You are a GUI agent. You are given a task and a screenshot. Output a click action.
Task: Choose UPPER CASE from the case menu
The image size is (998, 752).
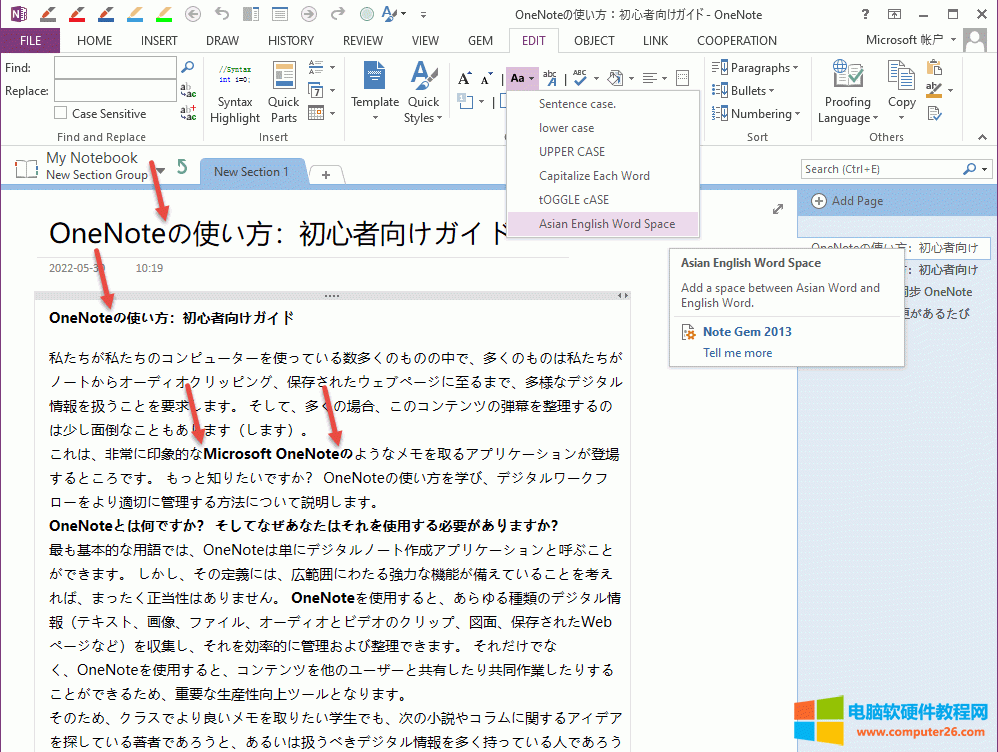(572, 152)
